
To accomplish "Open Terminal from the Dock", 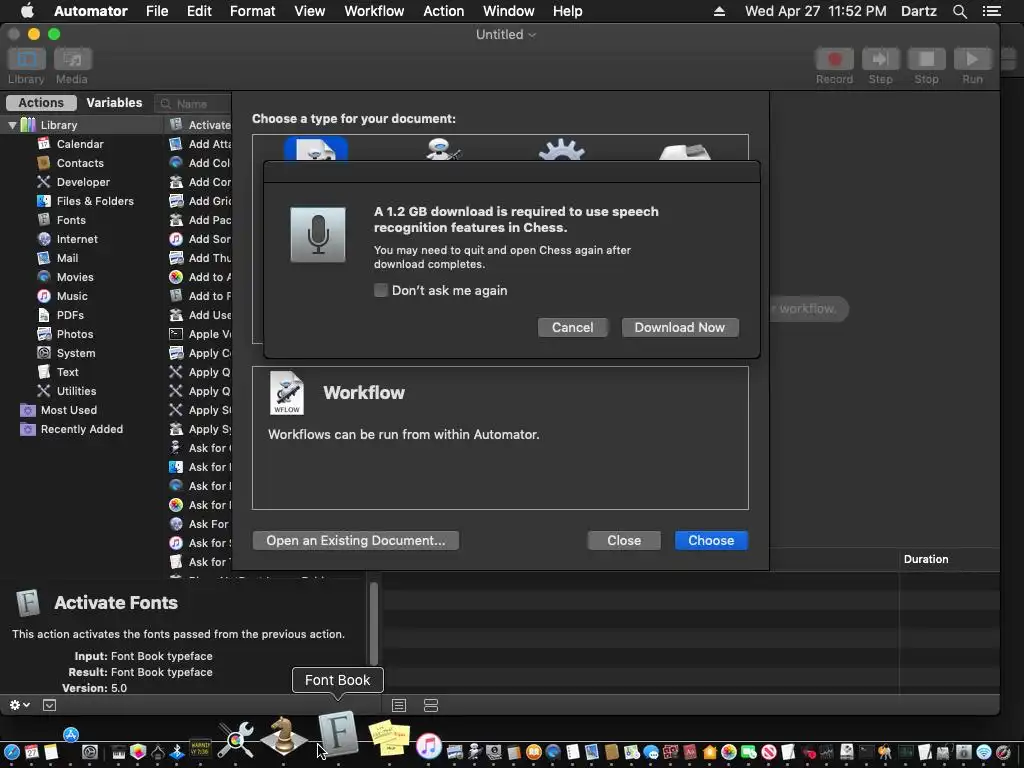I will [867, 752].
